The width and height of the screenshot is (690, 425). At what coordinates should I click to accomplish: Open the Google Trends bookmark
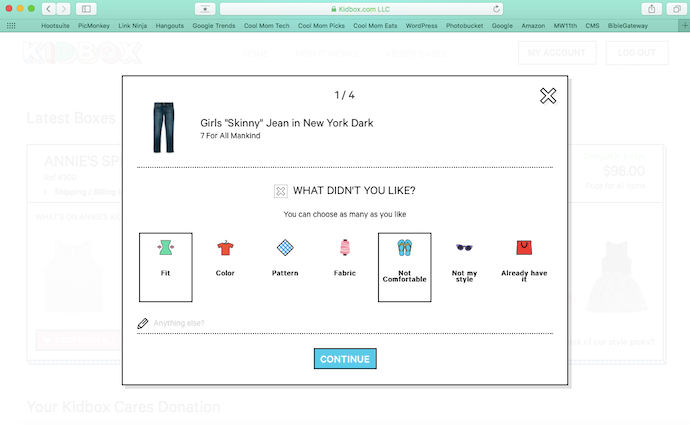click(x=214, y=26)
